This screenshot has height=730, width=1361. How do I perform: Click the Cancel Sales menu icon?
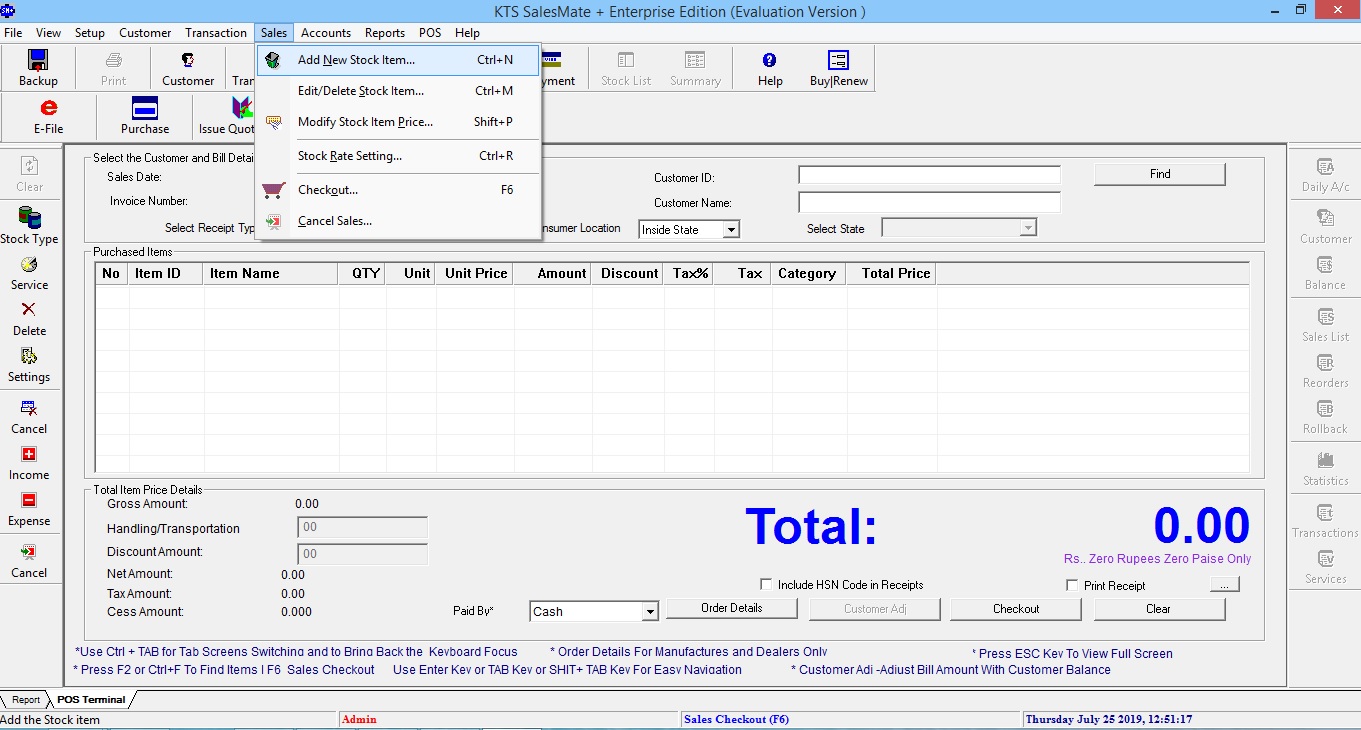[x=273, y=221]
